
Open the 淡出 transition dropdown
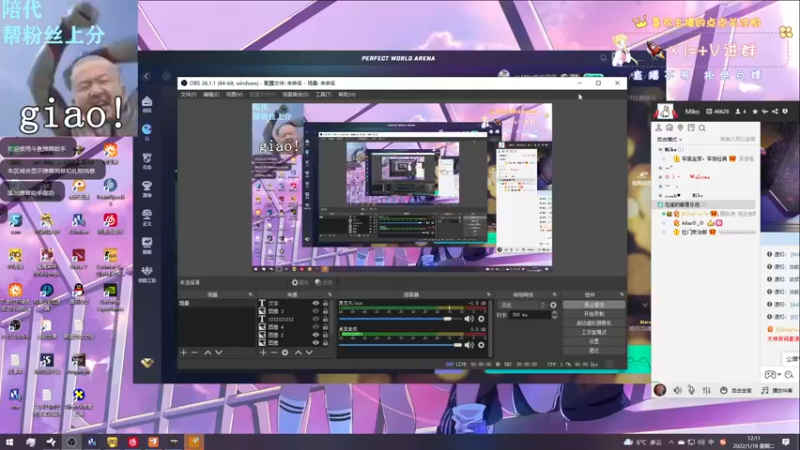tap(522, 305)
